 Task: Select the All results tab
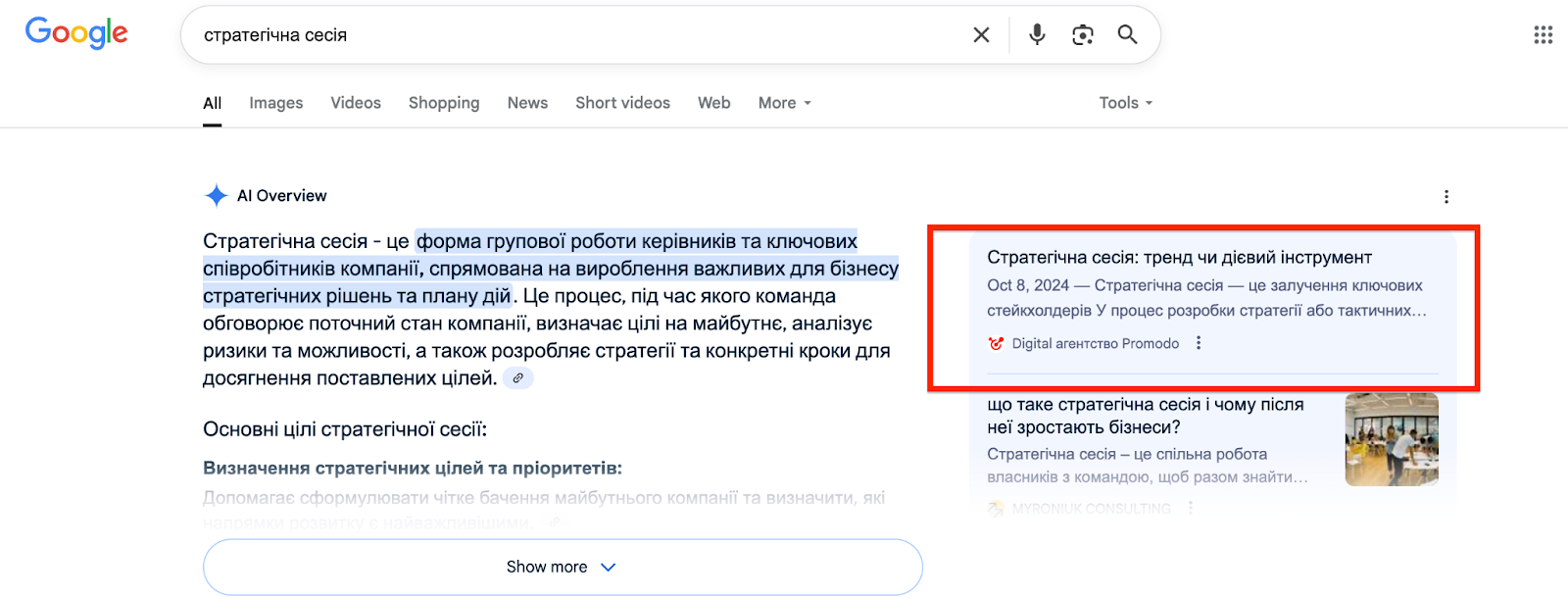[213, 103]
